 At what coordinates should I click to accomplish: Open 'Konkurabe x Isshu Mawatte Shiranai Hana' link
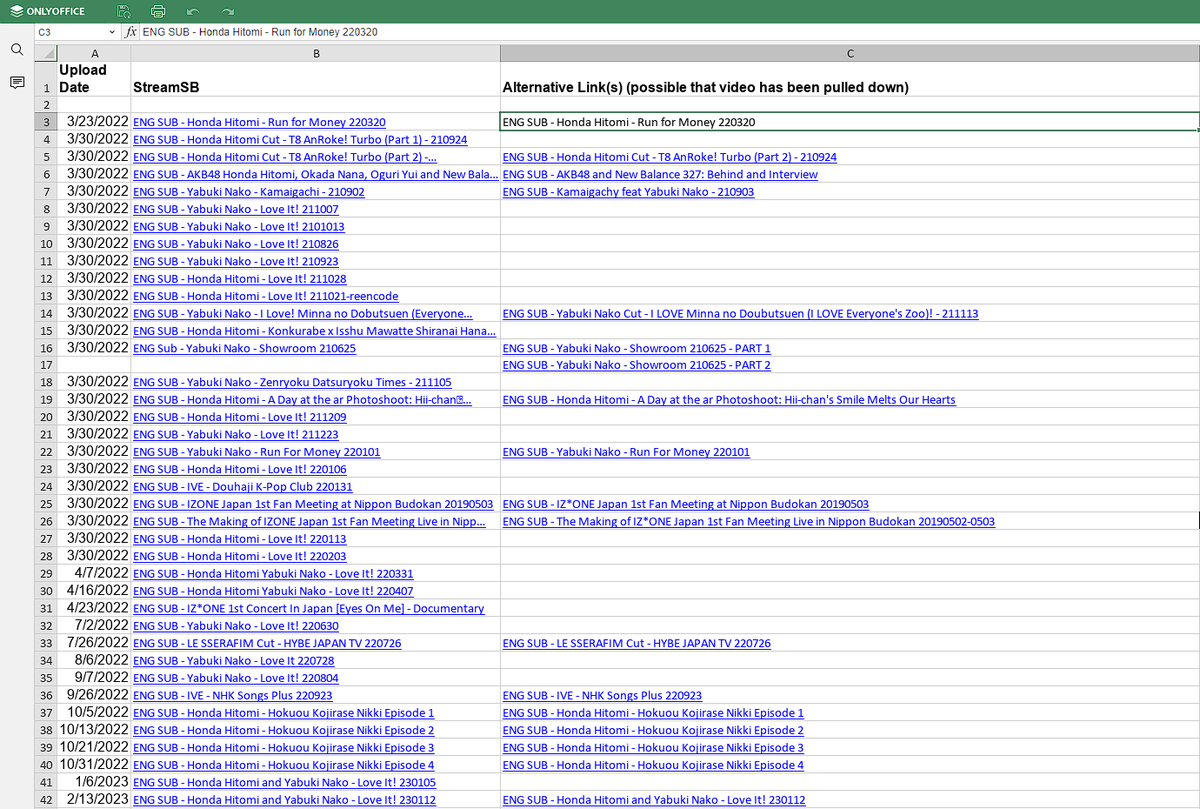[315, 331]
